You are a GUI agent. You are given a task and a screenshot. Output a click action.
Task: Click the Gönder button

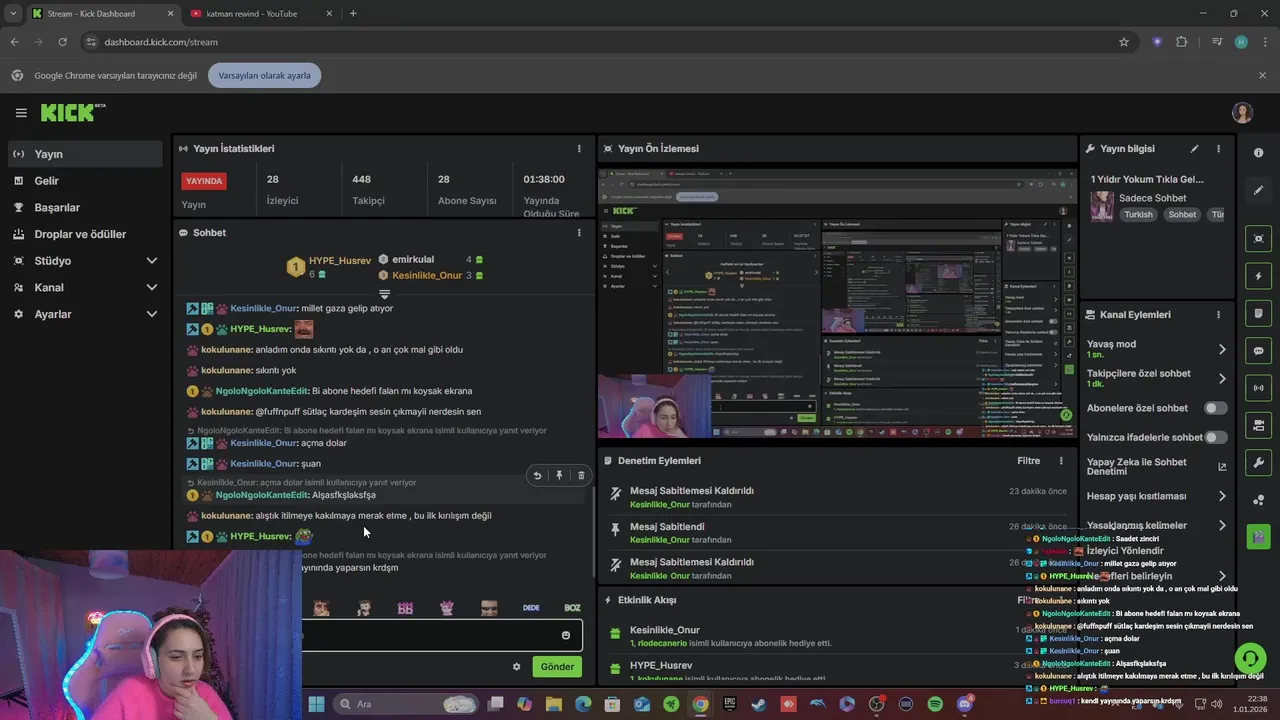557,667
